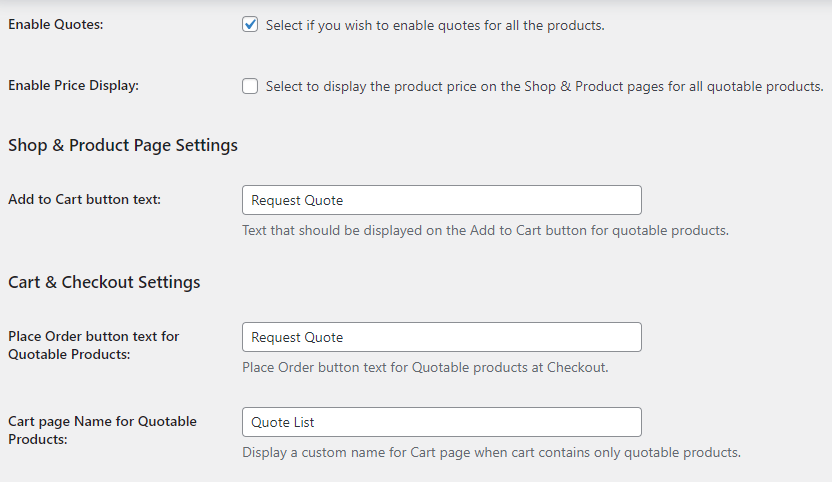The height and width of the screenshot is (482, 832).
Task: Click the 'Place Order button text for Quotable Products' label
Action: pos(93,344)
